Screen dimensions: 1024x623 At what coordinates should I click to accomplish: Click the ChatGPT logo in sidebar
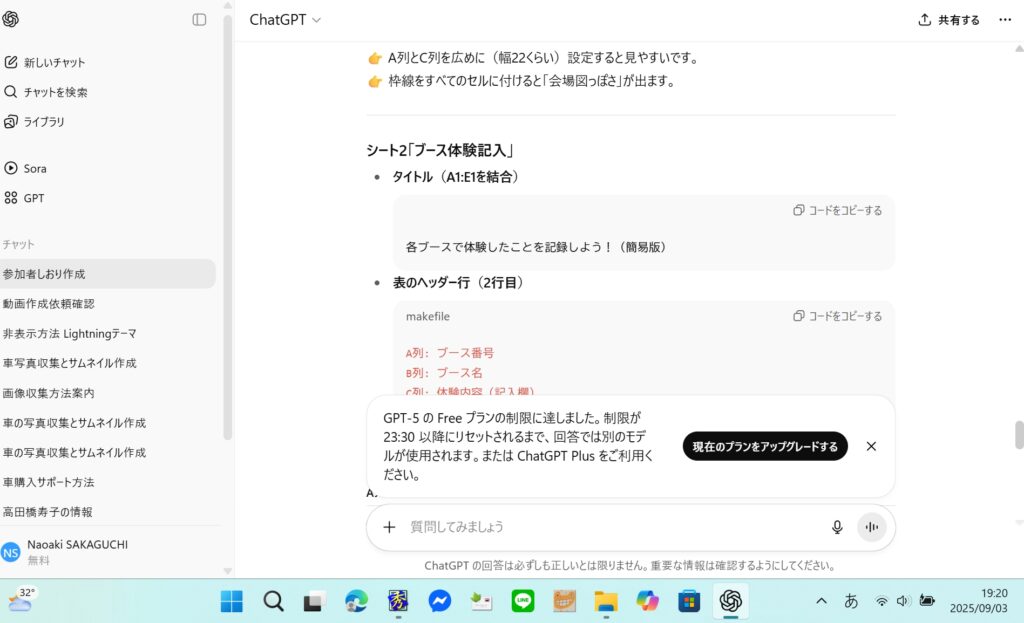point(10,19)
